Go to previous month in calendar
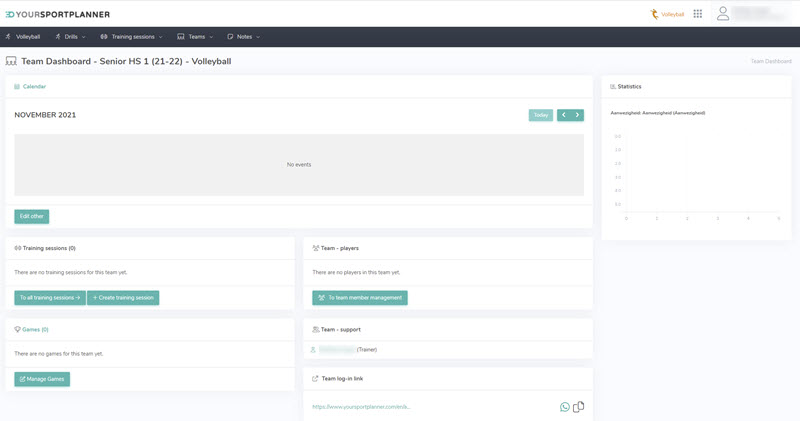The height and width of the screenshot is (421, 800). (564, 115)
